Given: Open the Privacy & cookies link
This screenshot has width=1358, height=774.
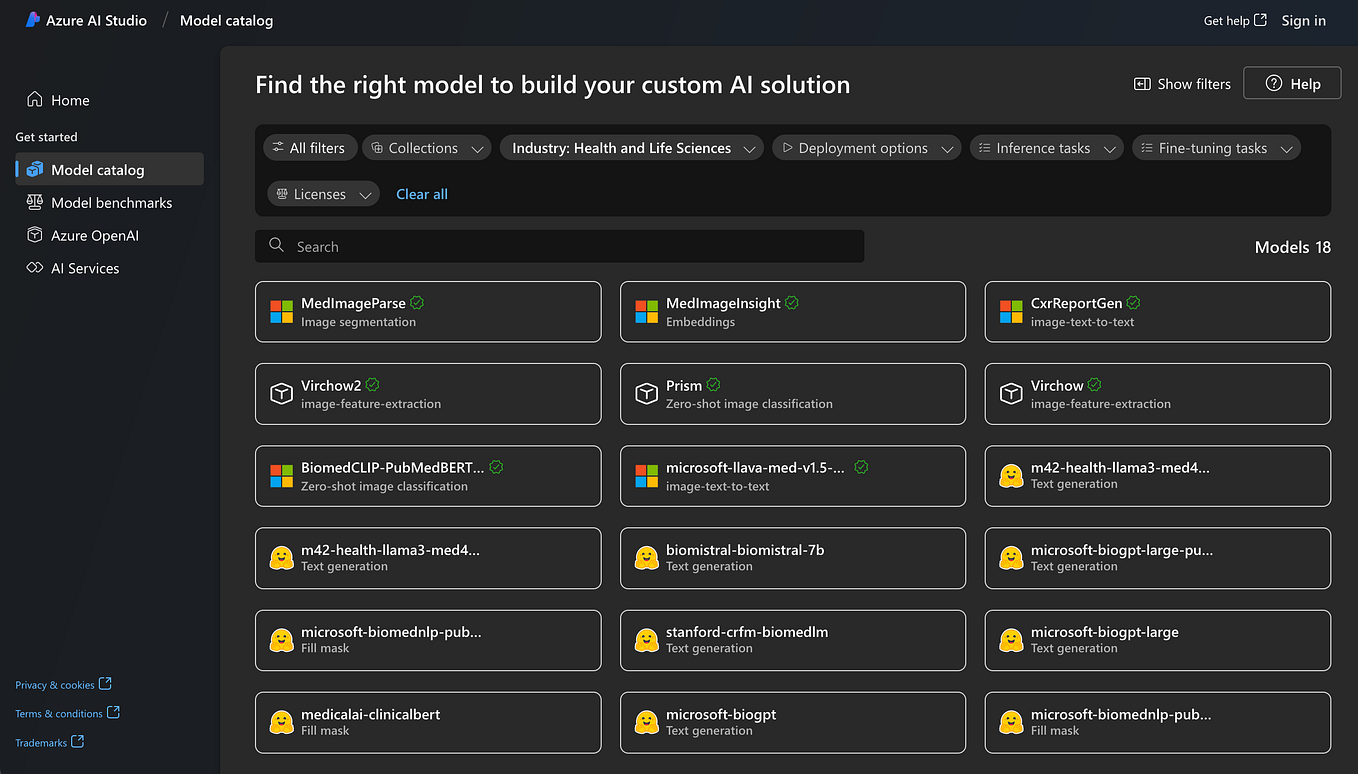Looking at the screenshot, I should [64, 684].
